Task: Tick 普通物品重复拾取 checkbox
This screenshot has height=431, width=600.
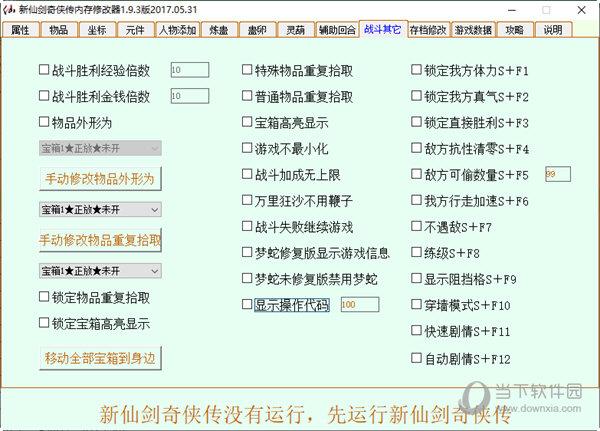Action: click(247, 96)
